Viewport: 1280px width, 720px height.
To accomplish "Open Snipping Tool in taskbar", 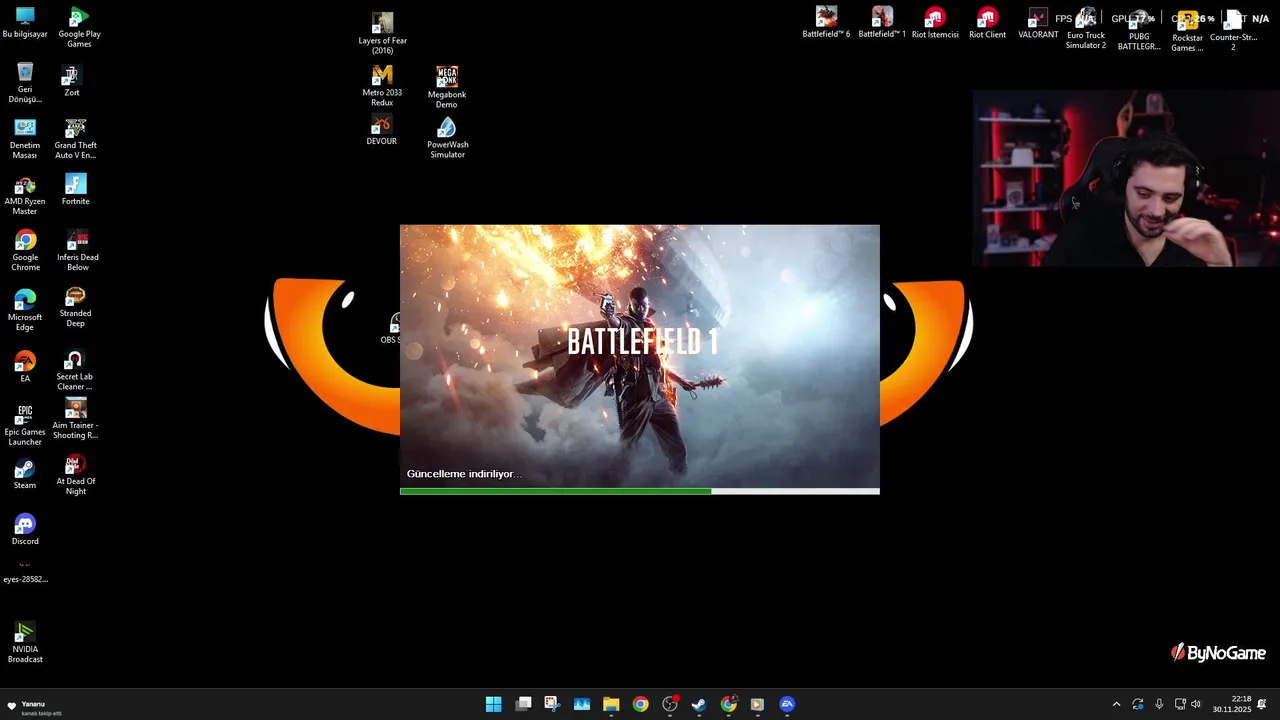I will coord(552,704).
